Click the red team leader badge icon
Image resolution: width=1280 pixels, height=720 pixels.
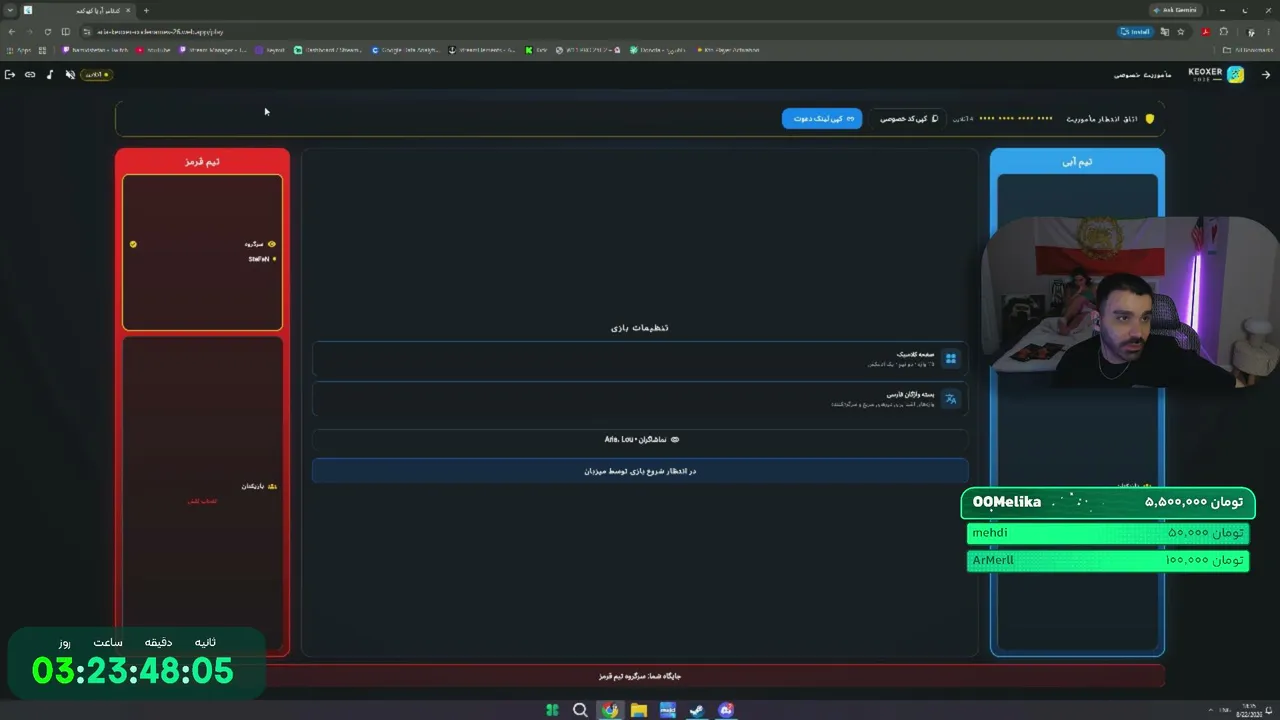272,244
